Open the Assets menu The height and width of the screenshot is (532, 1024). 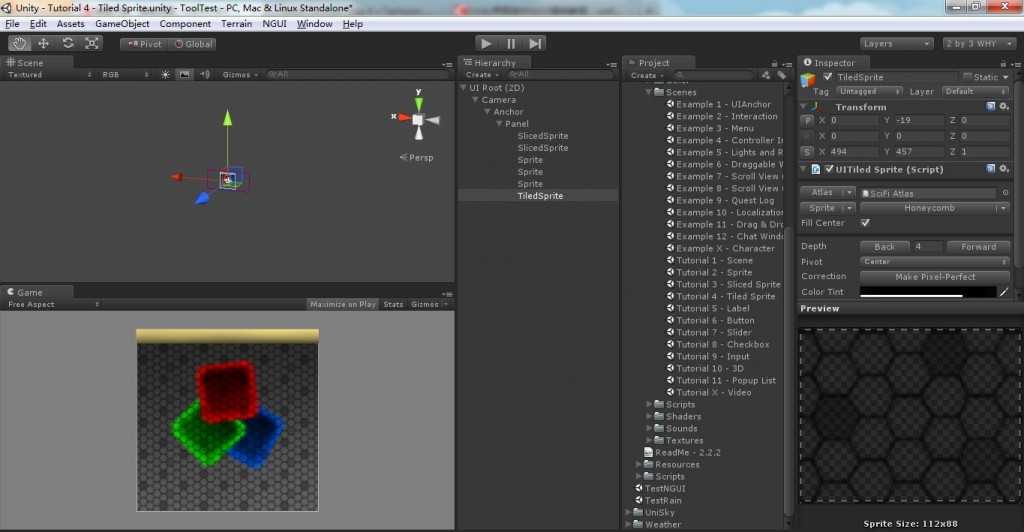(x=71, y=24)
